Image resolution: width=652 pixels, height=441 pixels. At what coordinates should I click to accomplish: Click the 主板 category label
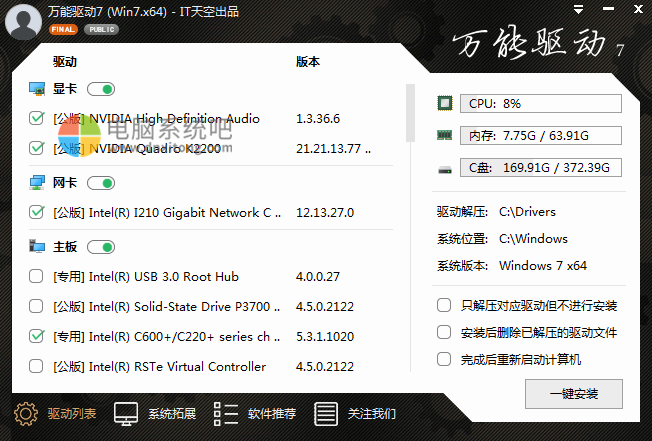point(65,246)
